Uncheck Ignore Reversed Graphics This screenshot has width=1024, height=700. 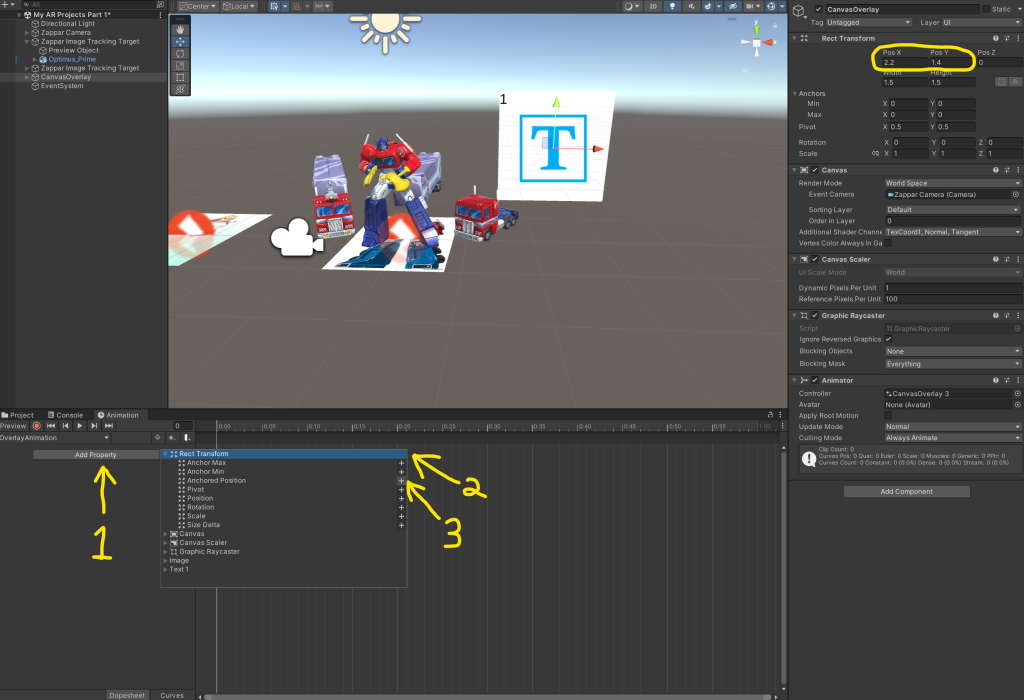click(889, 340)
